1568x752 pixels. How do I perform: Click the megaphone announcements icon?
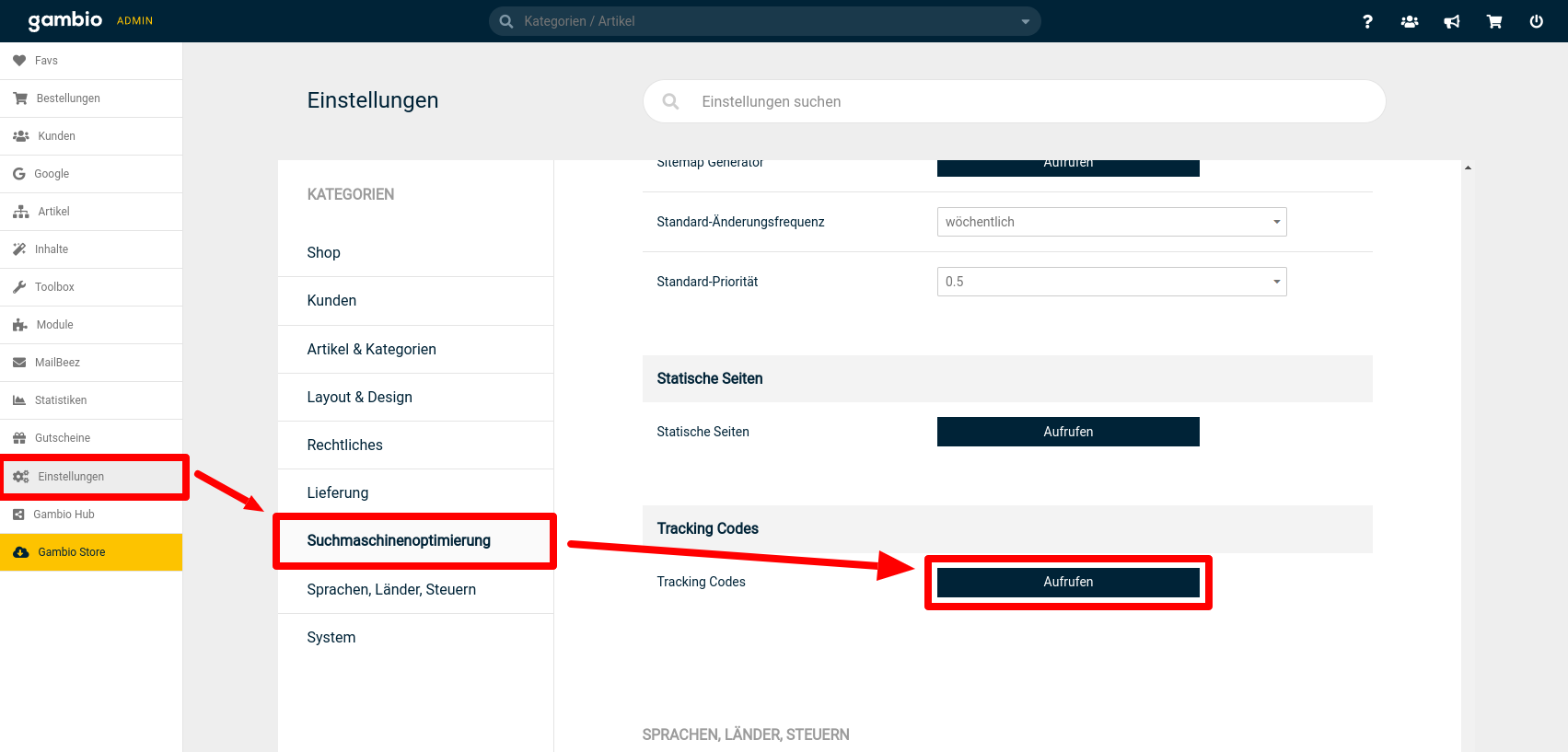(1452, 21)
